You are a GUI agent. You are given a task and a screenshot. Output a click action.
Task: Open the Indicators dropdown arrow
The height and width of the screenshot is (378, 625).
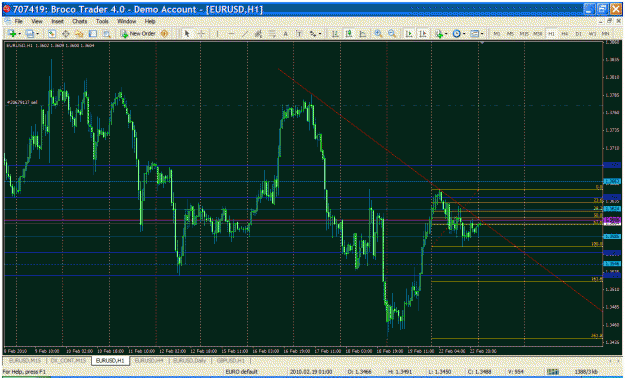click(446, 34)
